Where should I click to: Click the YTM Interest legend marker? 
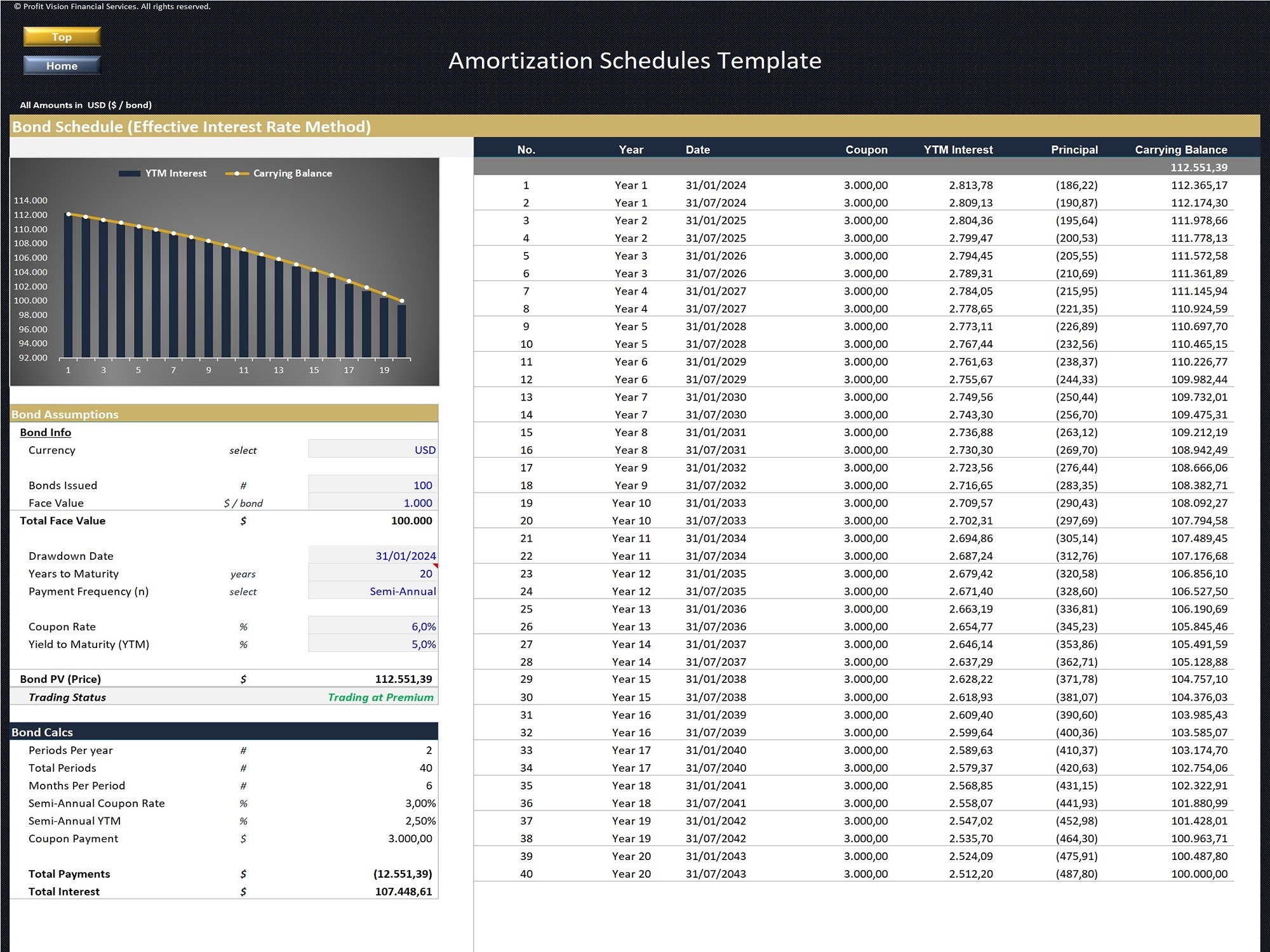pos(131,173)
